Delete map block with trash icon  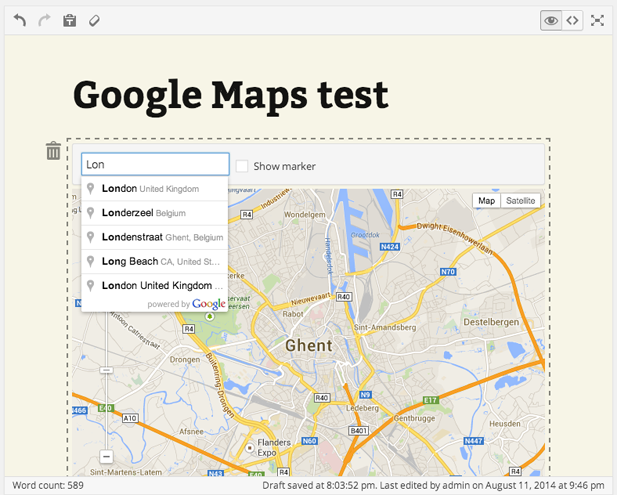54,151
